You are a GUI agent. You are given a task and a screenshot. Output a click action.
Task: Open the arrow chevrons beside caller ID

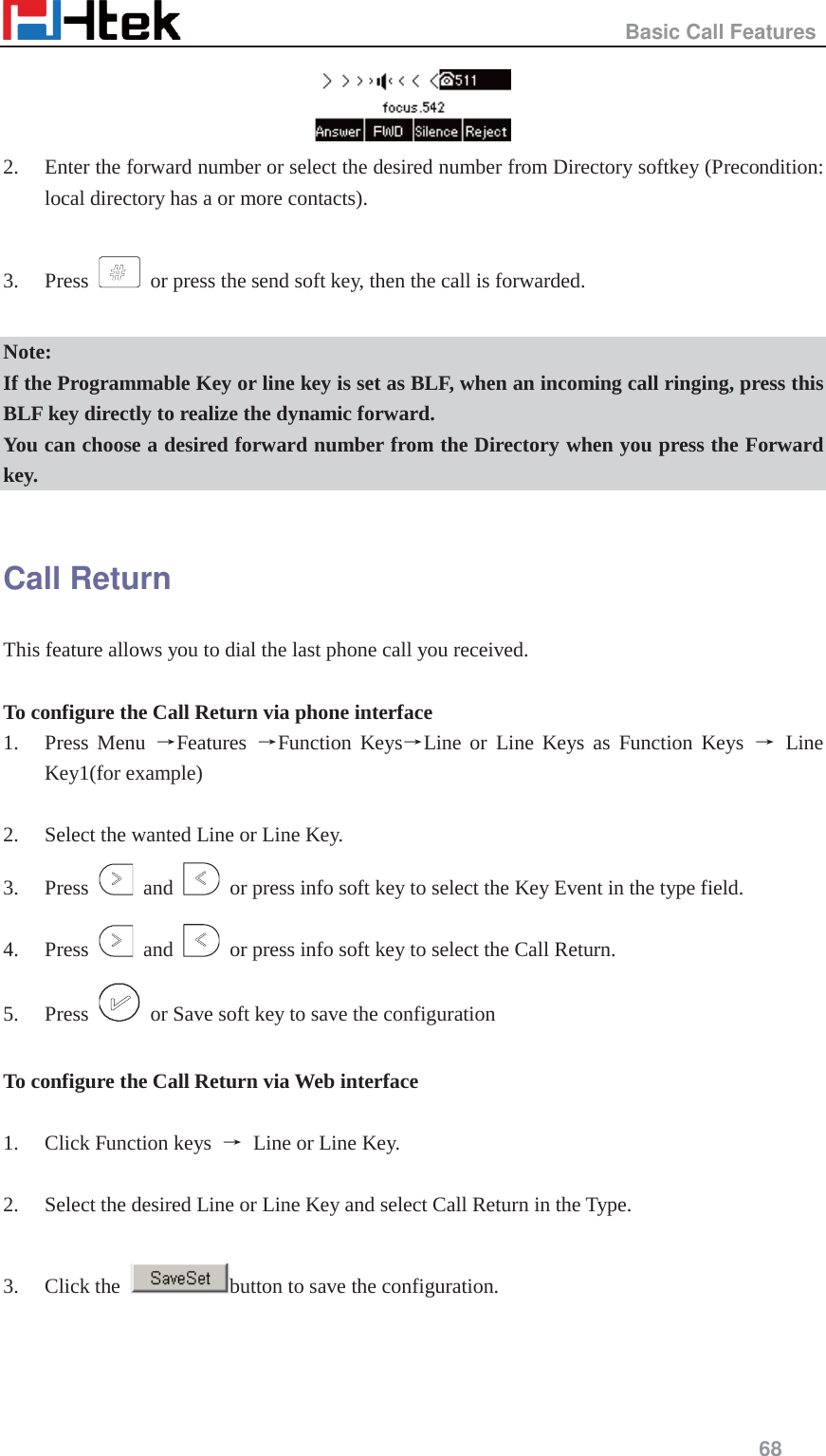[341, 80]
